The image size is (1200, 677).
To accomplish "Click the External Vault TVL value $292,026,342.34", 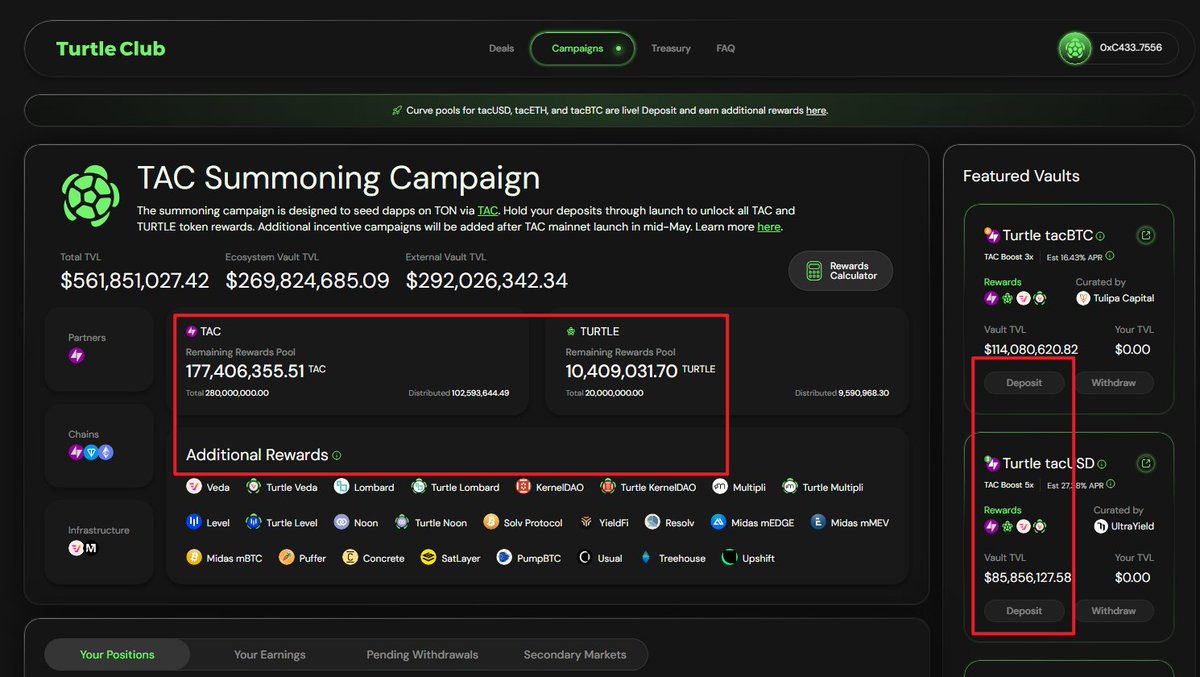I will click(487, 281).
